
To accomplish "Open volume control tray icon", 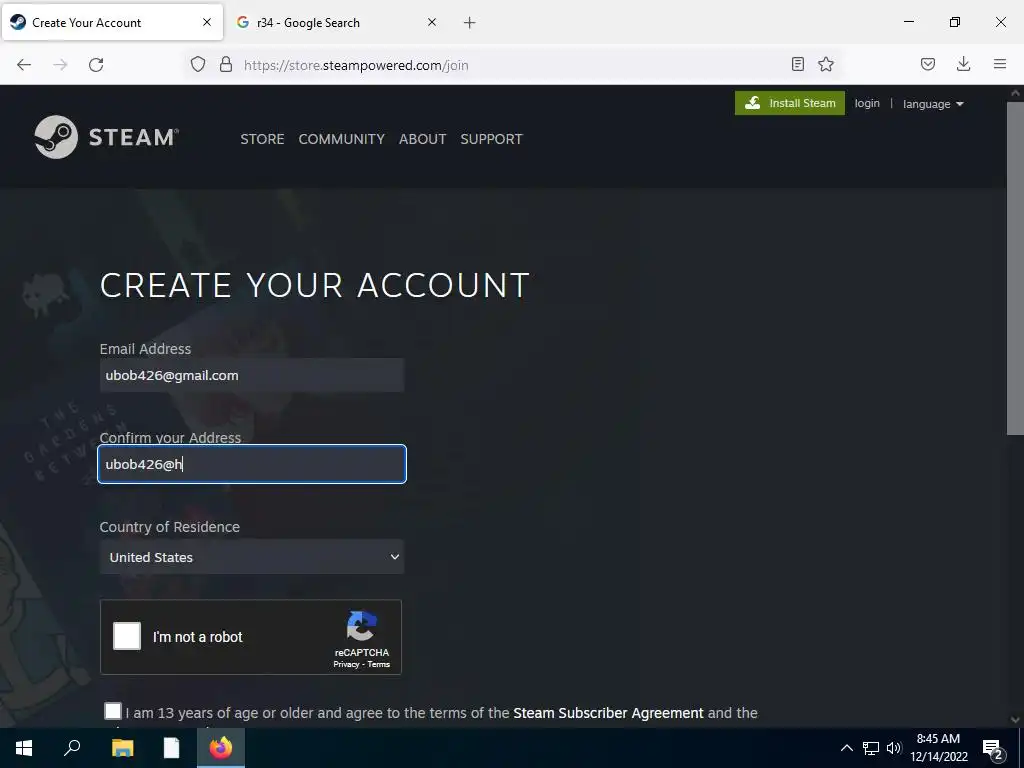I will coord(894,748).
